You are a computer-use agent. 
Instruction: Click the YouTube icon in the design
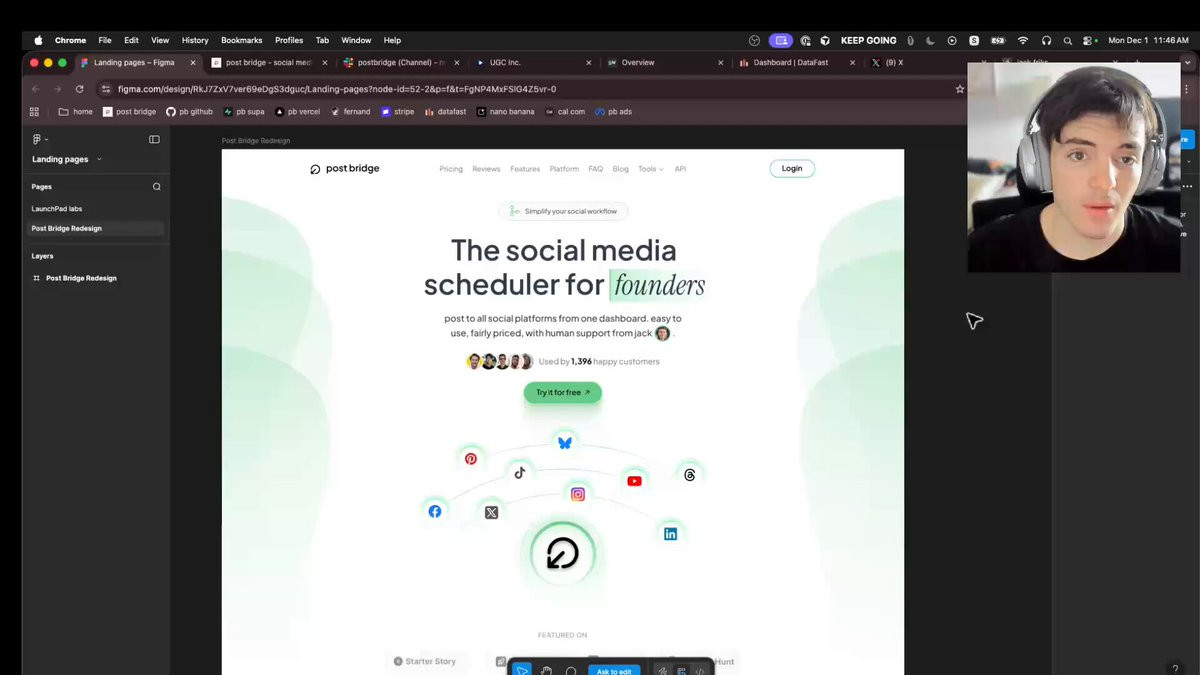(634, 481)
